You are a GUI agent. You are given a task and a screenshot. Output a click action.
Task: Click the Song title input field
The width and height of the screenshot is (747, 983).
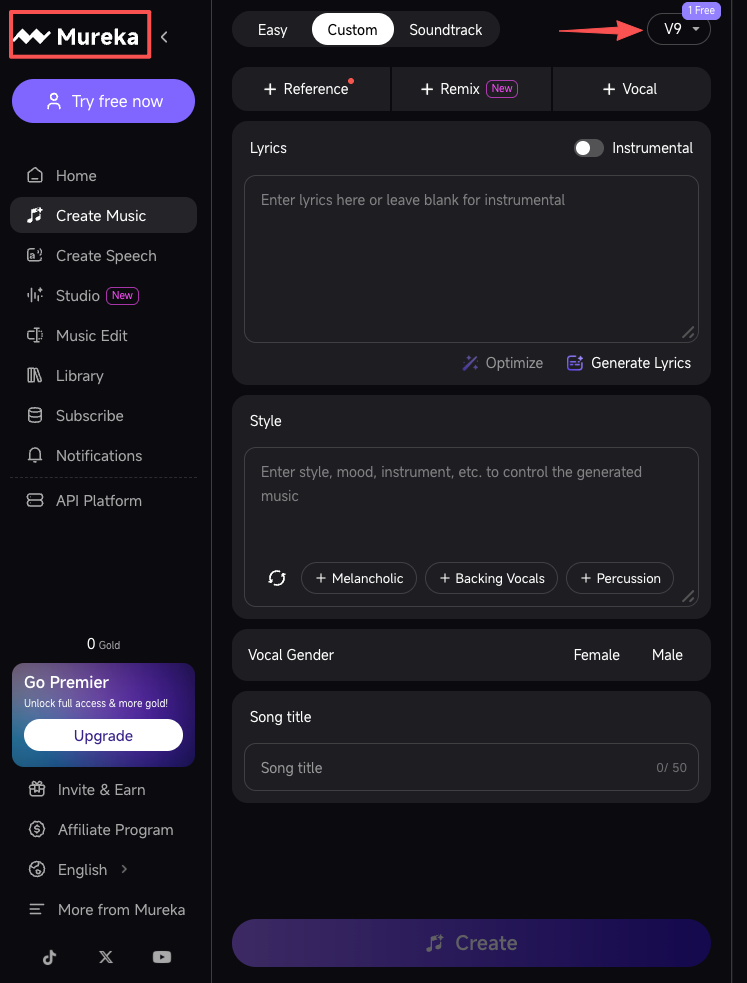pyautogui.click(x=471, y=767)
